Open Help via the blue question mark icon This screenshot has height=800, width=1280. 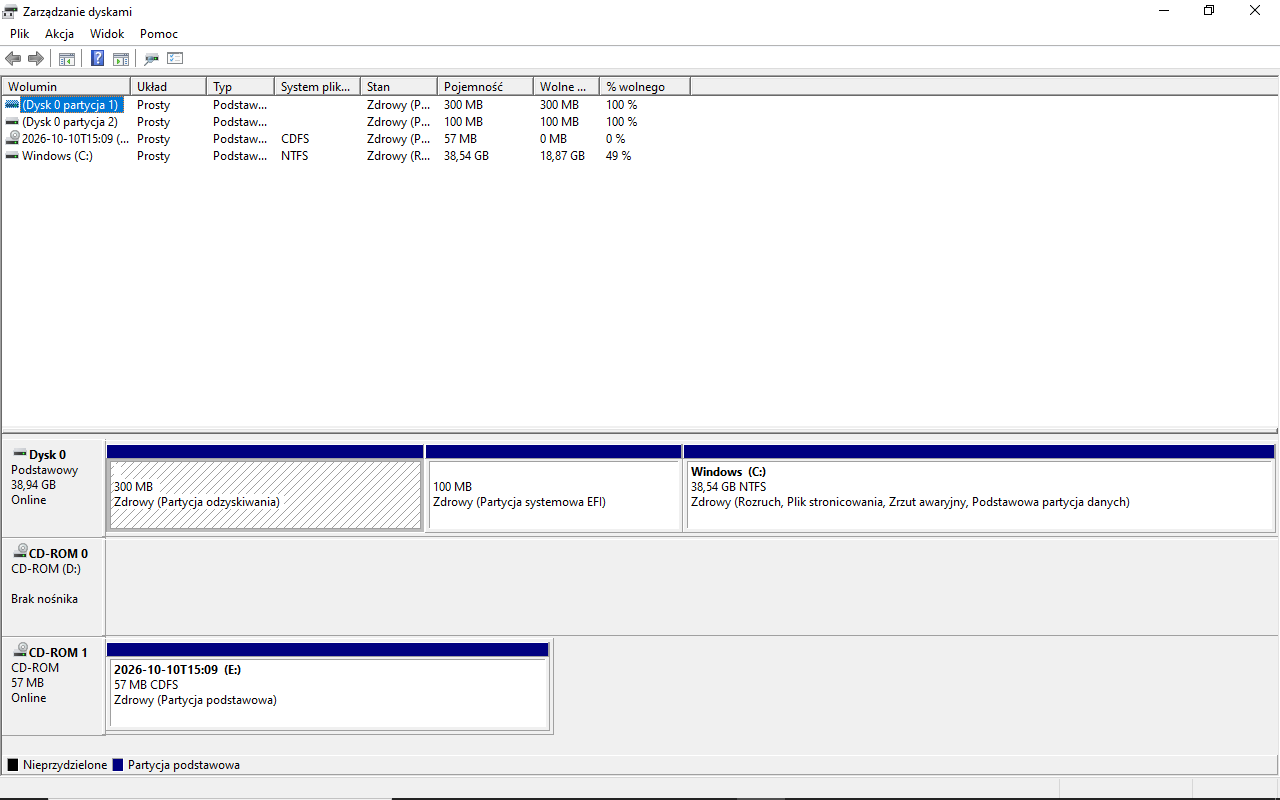point(98,59)
